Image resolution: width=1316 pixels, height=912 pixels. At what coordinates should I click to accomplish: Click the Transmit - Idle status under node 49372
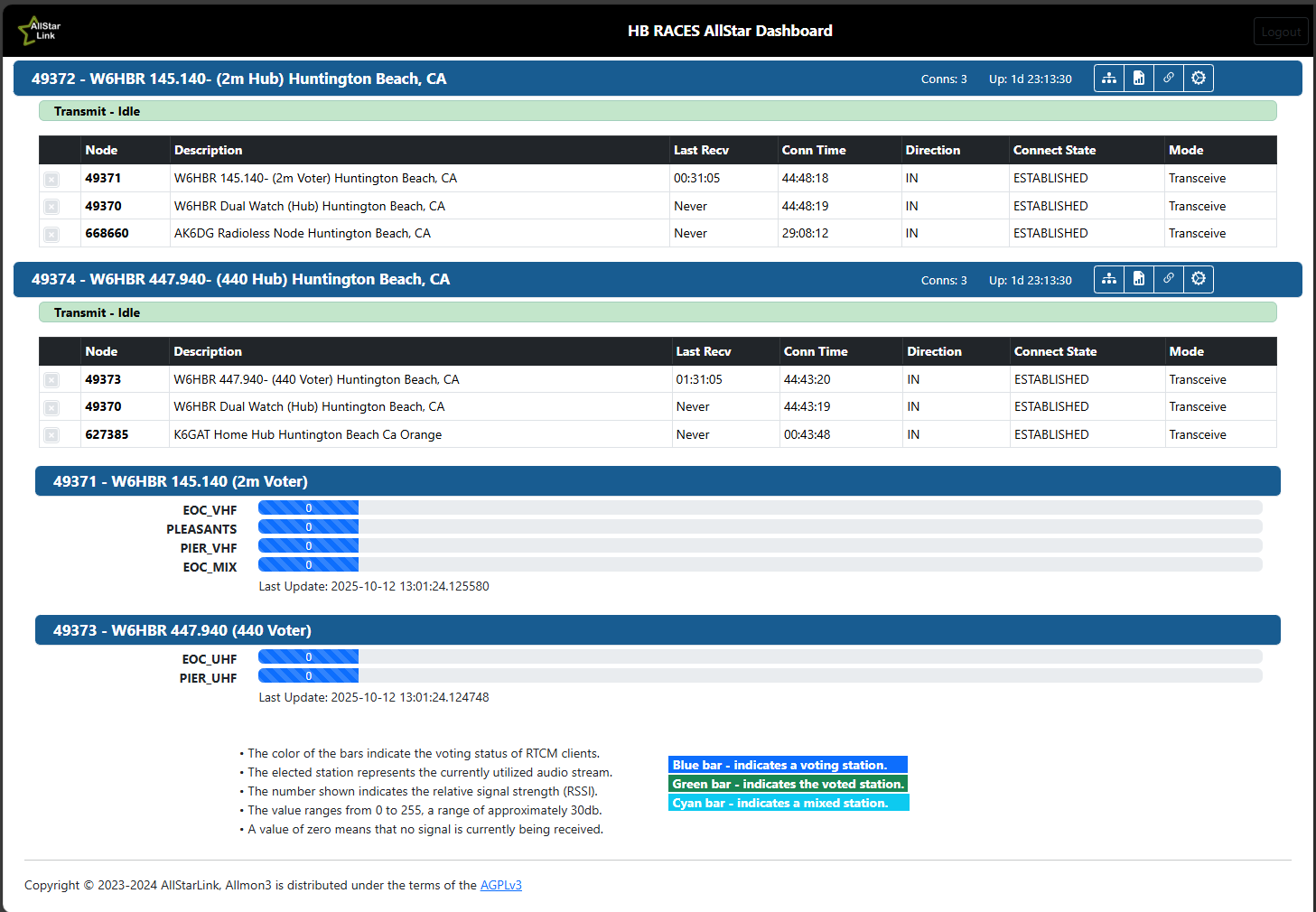[97, 111]
